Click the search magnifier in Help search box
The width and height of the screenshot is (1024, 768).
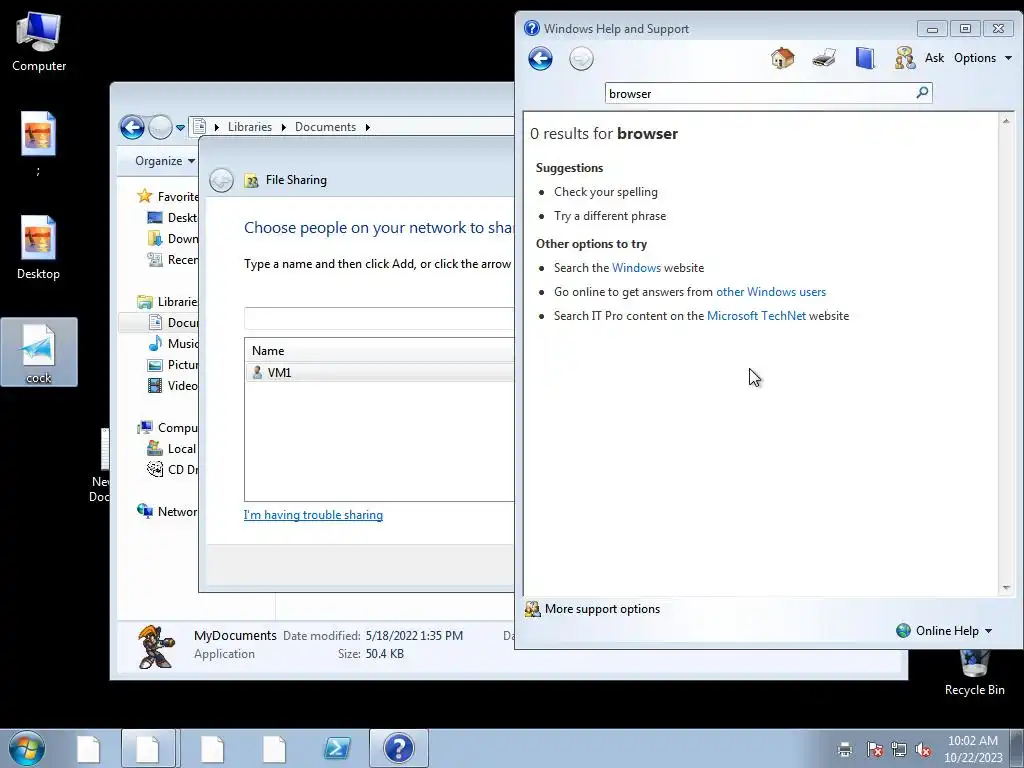[x=922, y=93]
